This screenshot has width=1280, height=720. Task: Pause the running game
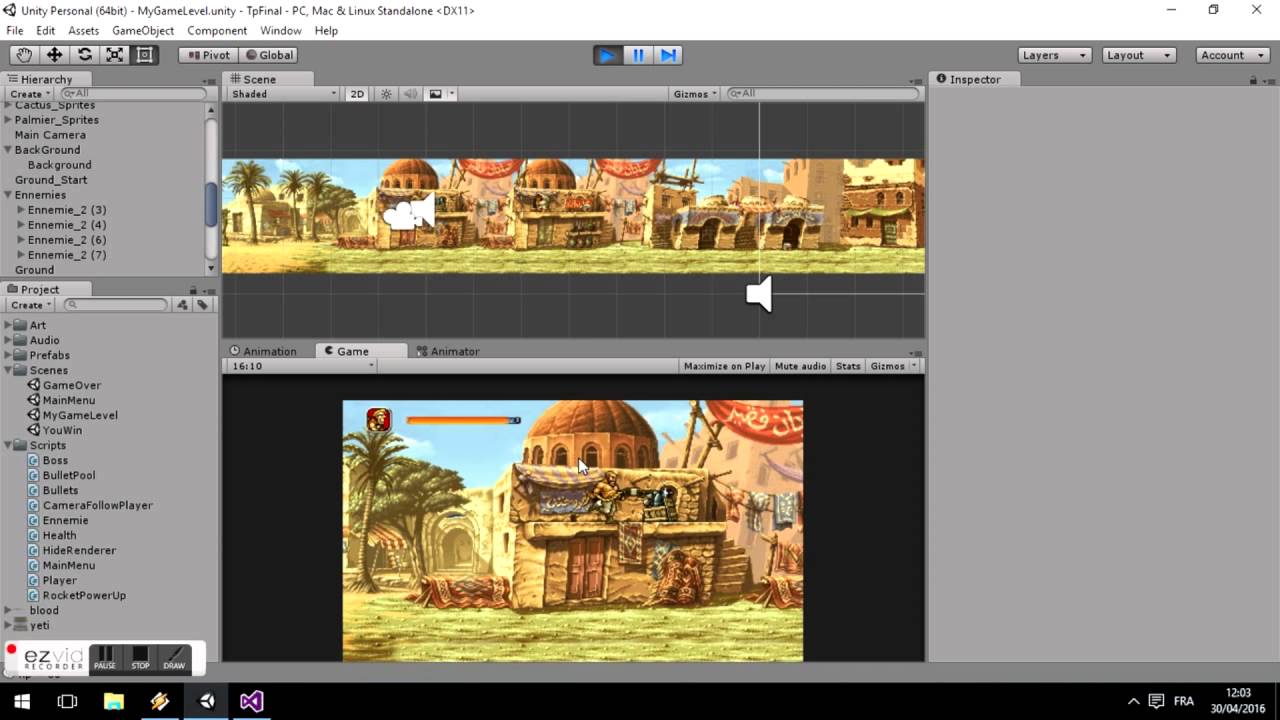coord(638,55)
